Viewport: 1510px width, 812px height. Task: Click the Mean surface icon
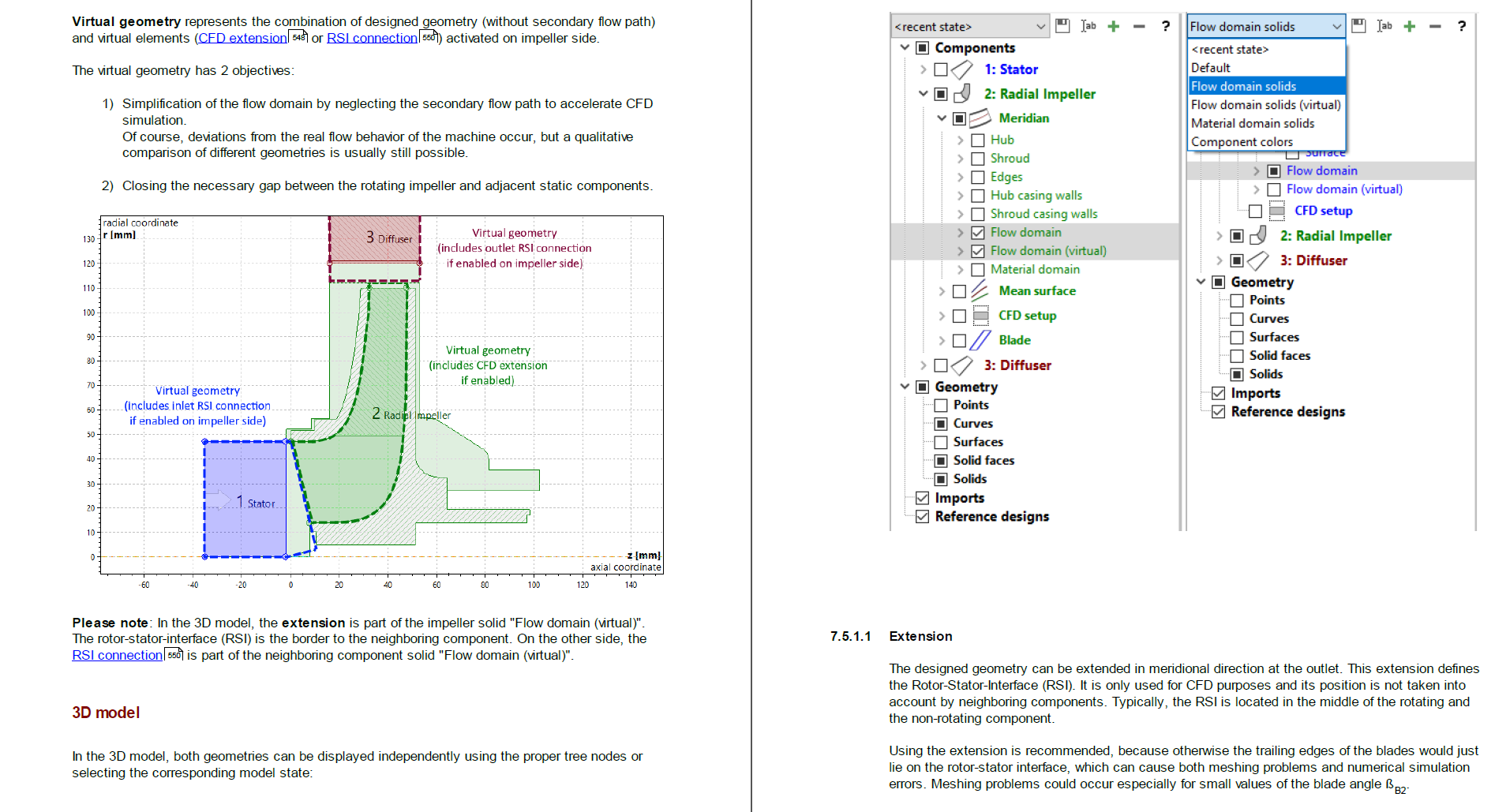[x=980, y=291]
